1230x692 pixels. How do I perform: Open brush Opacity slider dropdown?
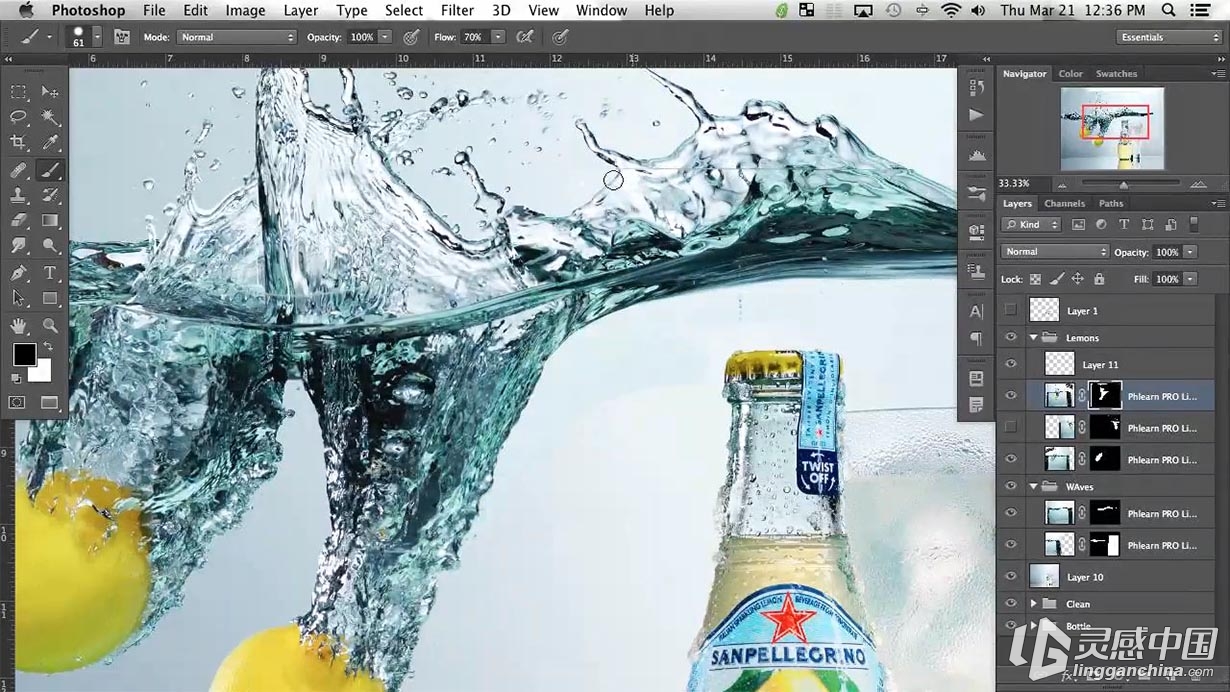coord(386,37)
